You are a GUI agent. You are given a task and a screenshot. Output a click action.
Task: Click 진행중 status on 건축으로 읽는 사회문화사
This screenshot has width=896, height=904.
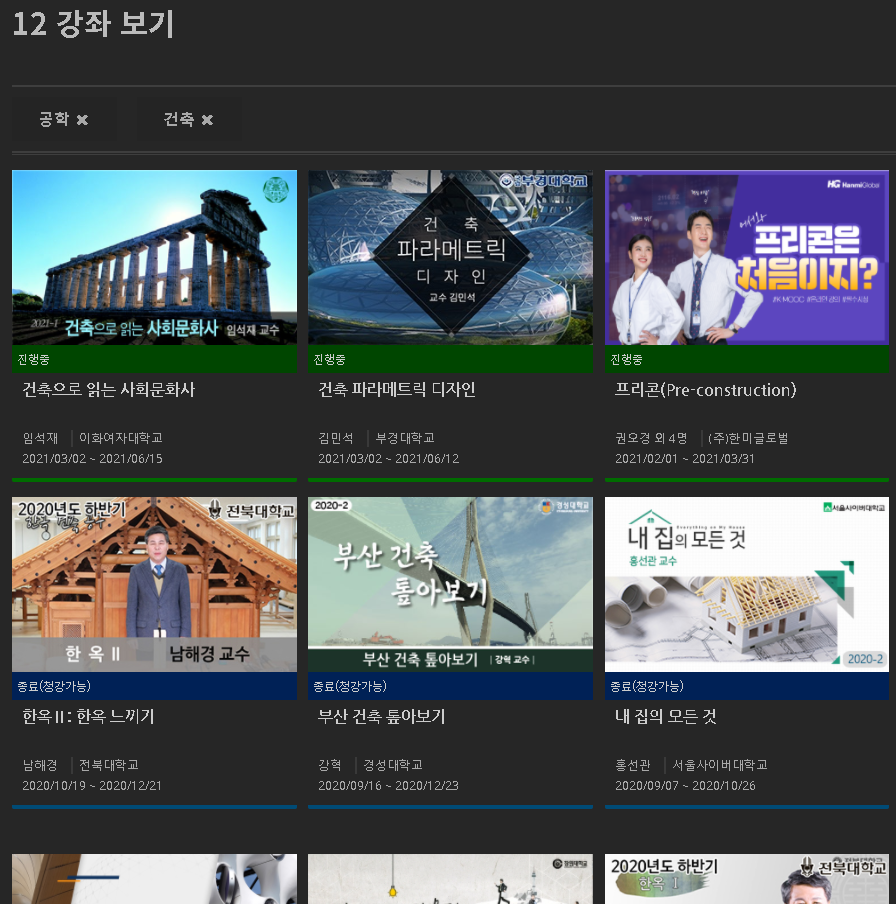tap(33, 360)
